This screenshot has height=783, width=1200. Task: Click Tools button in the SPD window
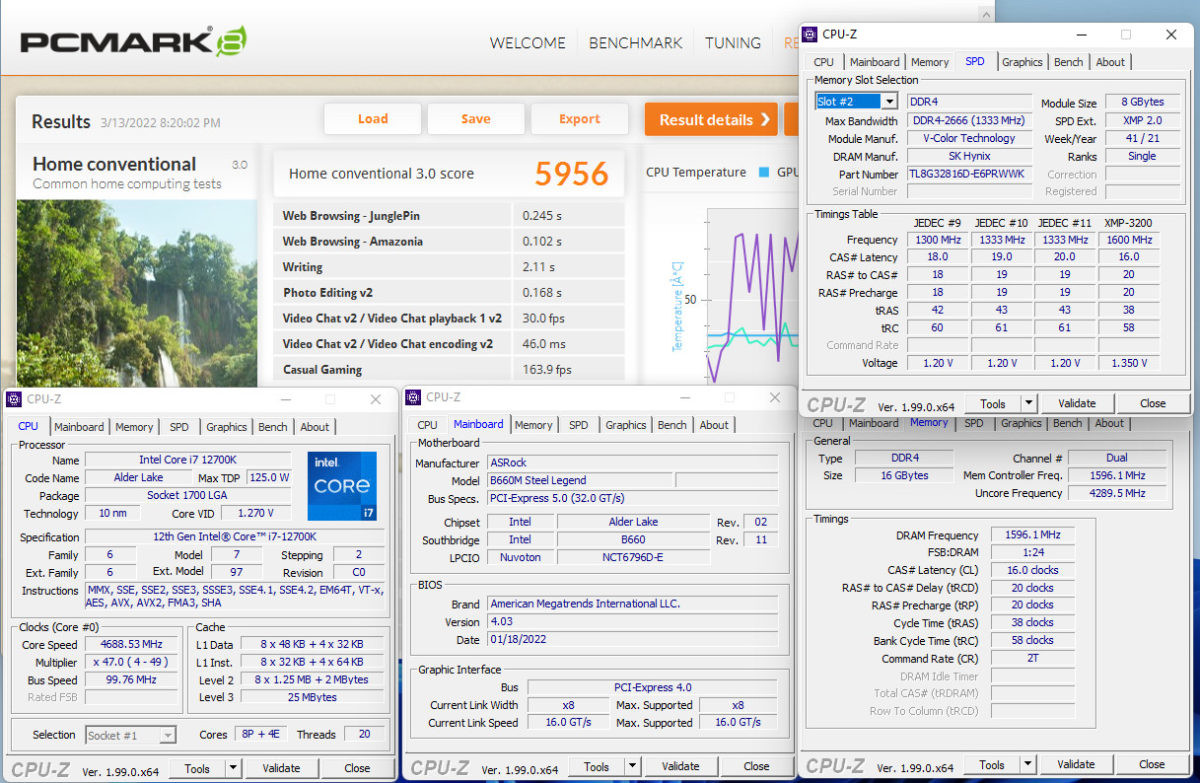click(x=993, y=403)
